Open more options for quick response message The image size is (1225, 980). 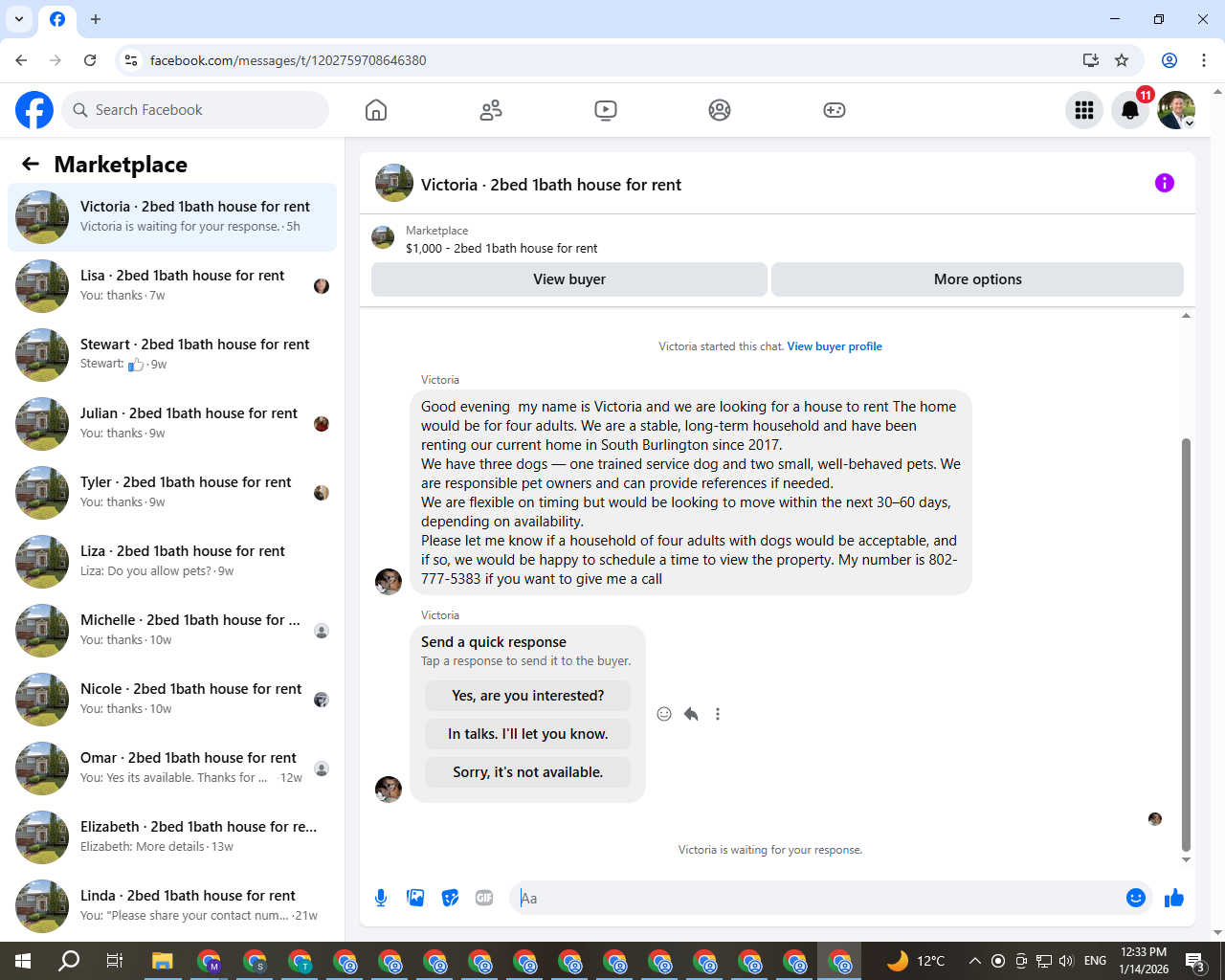point(718,714)
